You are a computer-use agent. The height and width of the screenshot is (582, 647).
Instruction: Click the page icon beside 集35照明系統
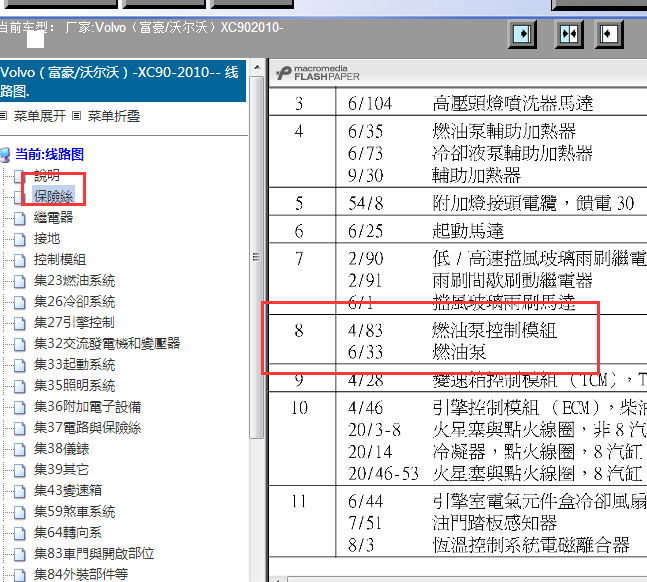[x=19, y=386]
